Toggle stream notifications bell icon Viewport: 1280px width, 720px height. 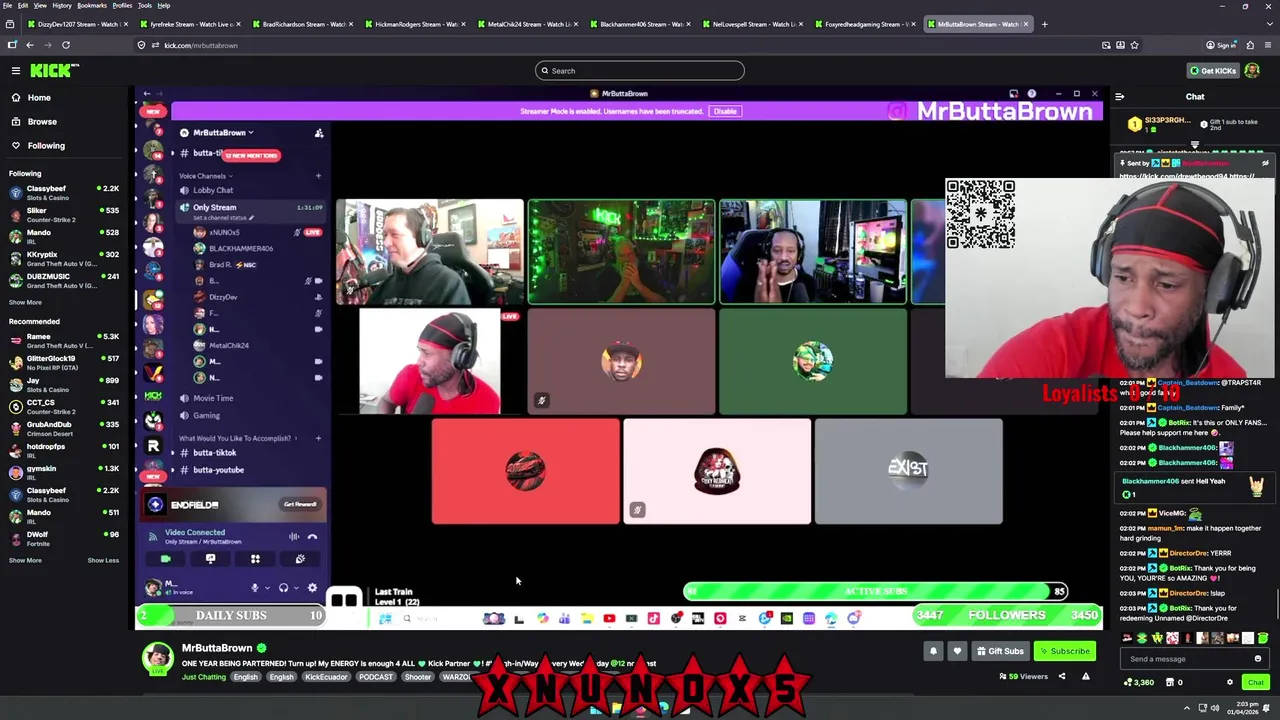933,651
